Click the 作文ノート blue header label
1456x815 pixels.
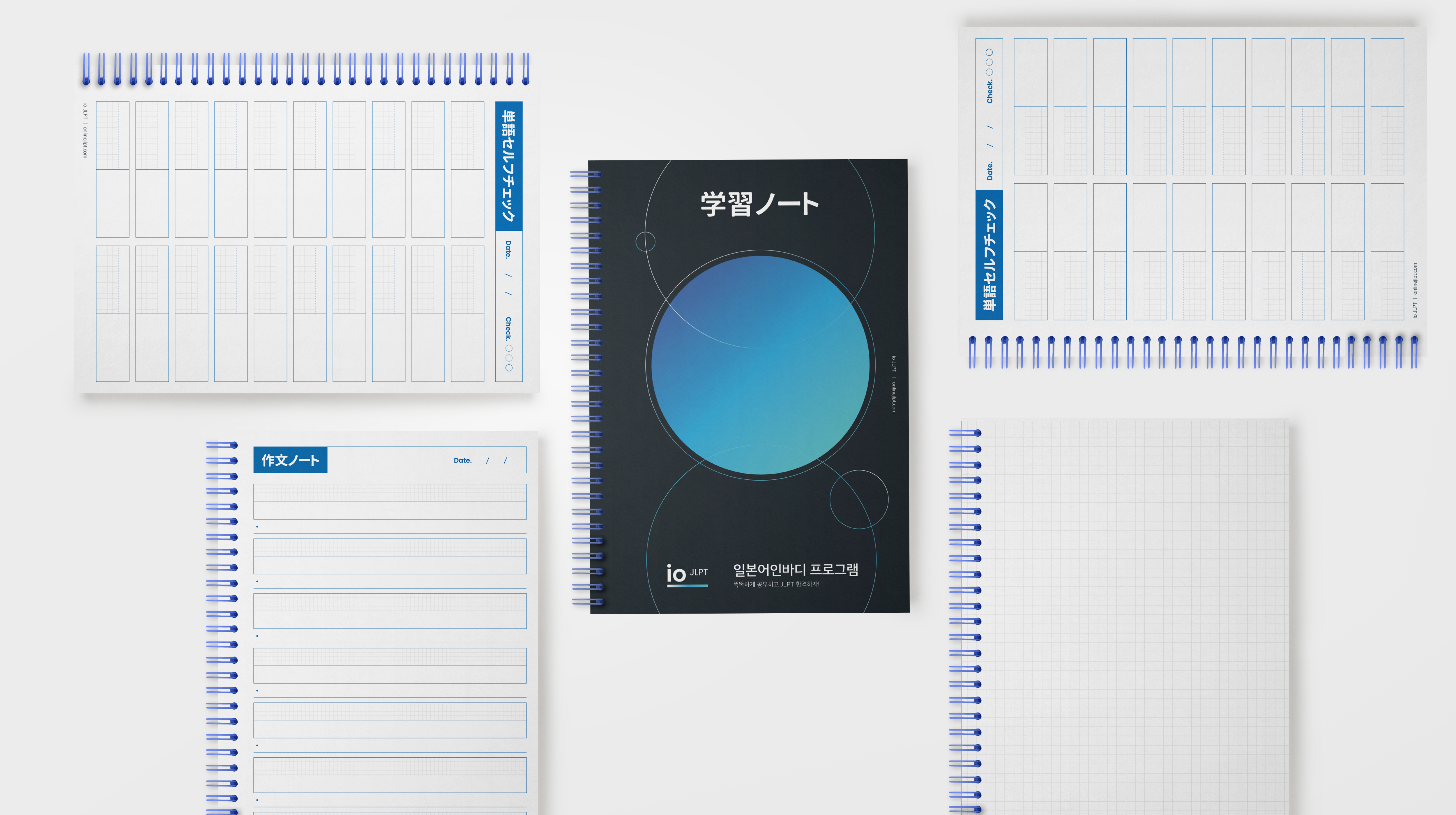coord(290,460)
